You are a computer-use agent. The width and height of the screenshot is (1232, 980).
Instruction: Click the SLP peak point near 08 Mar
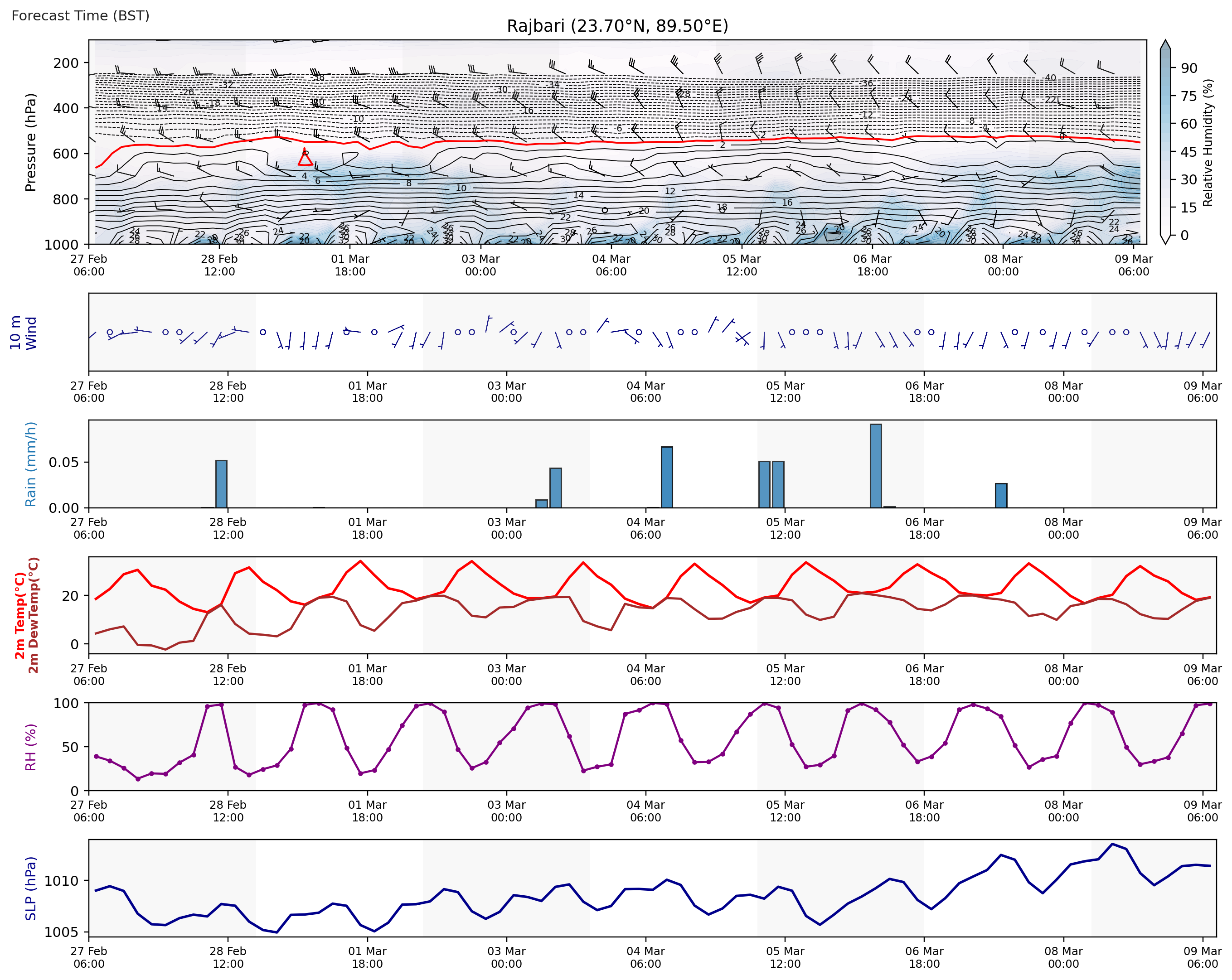1112,844
